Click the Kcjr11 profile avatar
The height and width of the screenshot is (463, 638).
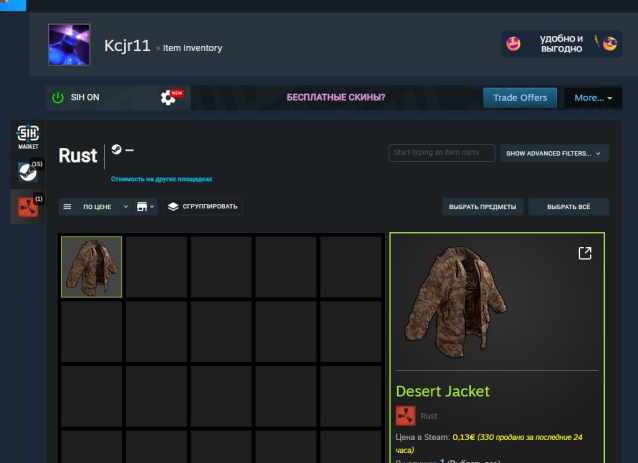(70, 45)
